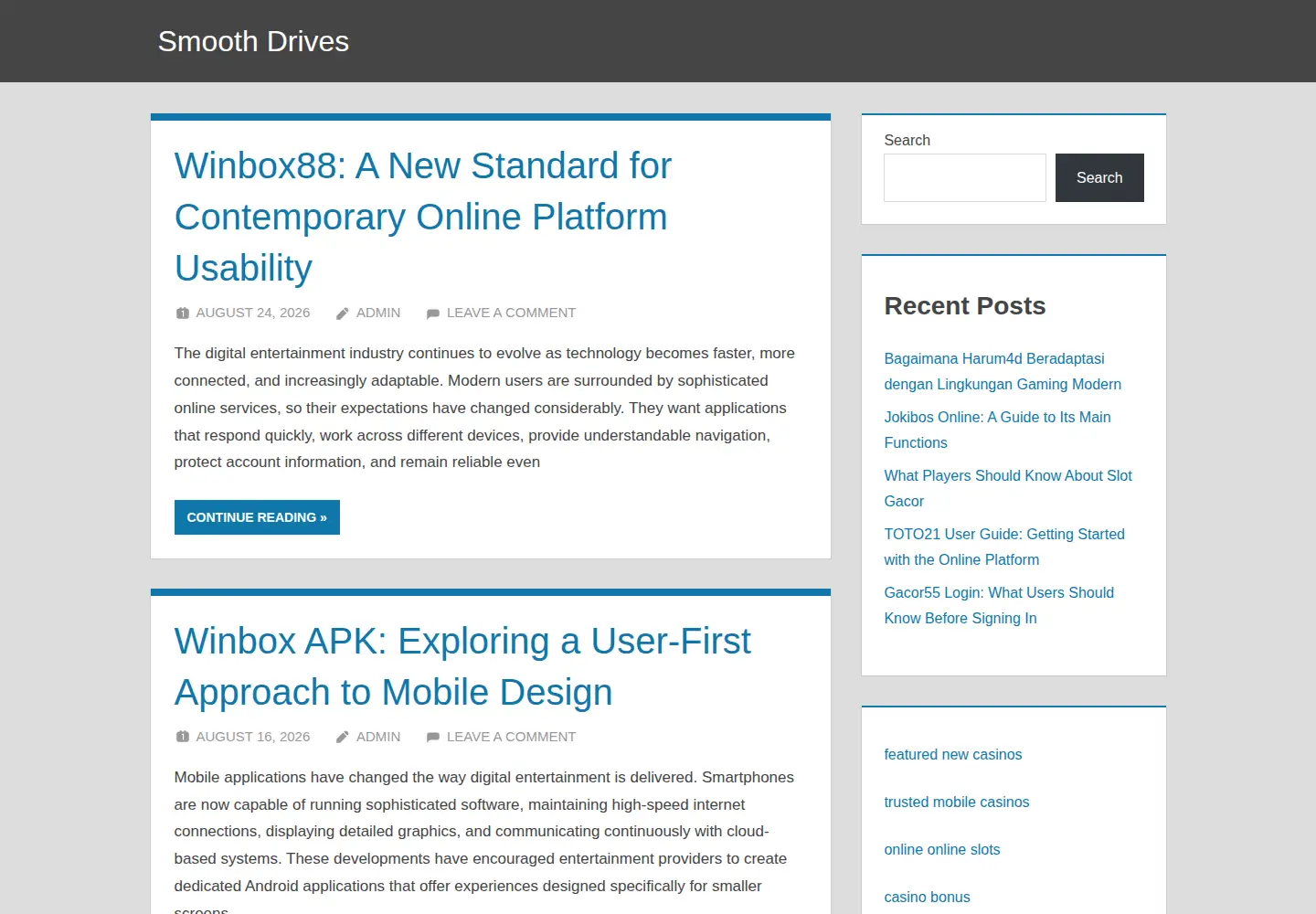This screenshot has height=914, width=1316.
Task: Click comment bubble icon on Winbox APK post
Action: pos(433,738)
